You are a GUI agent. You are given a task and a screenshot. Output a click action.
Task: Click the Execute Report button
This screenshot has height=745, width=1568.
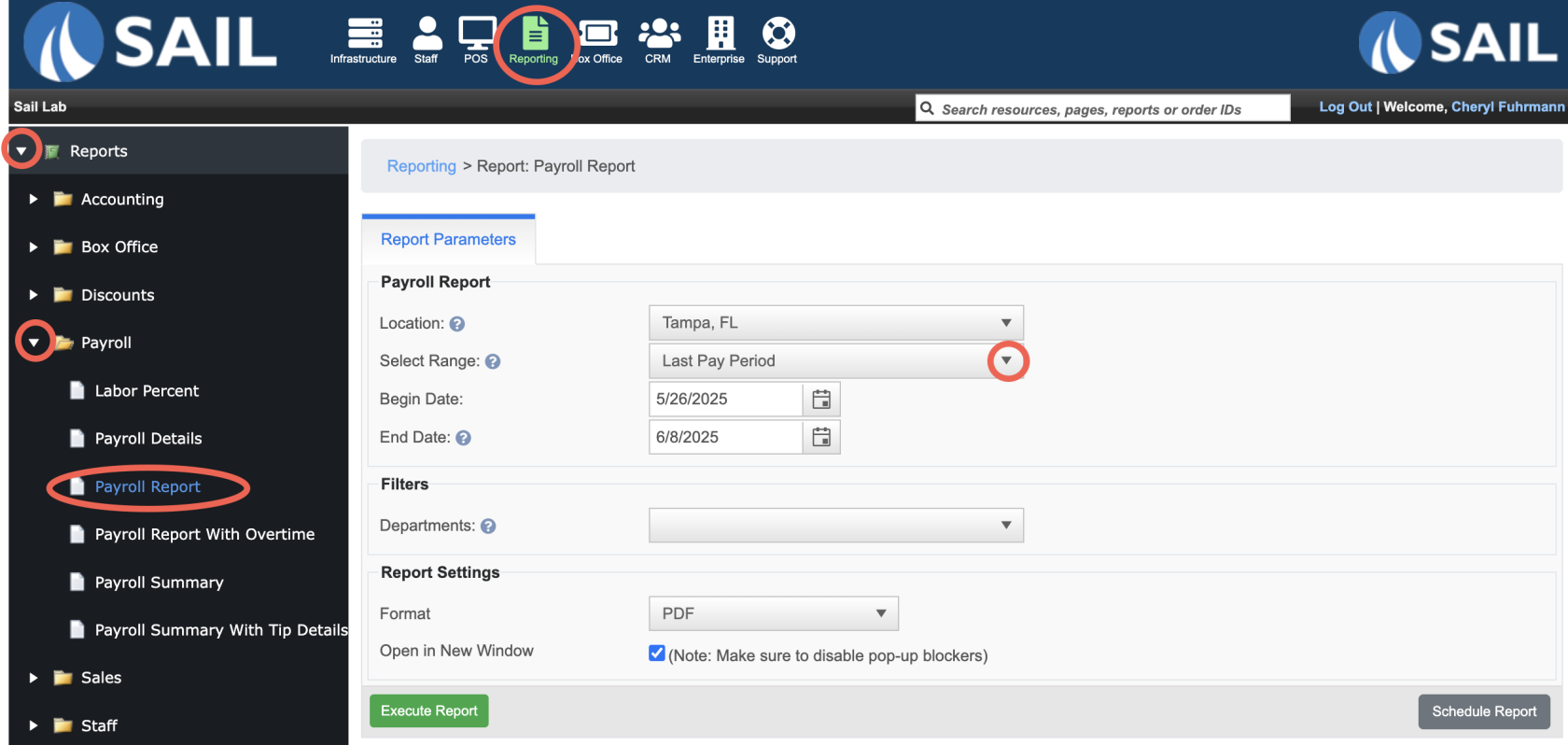[x=429, y=711]
